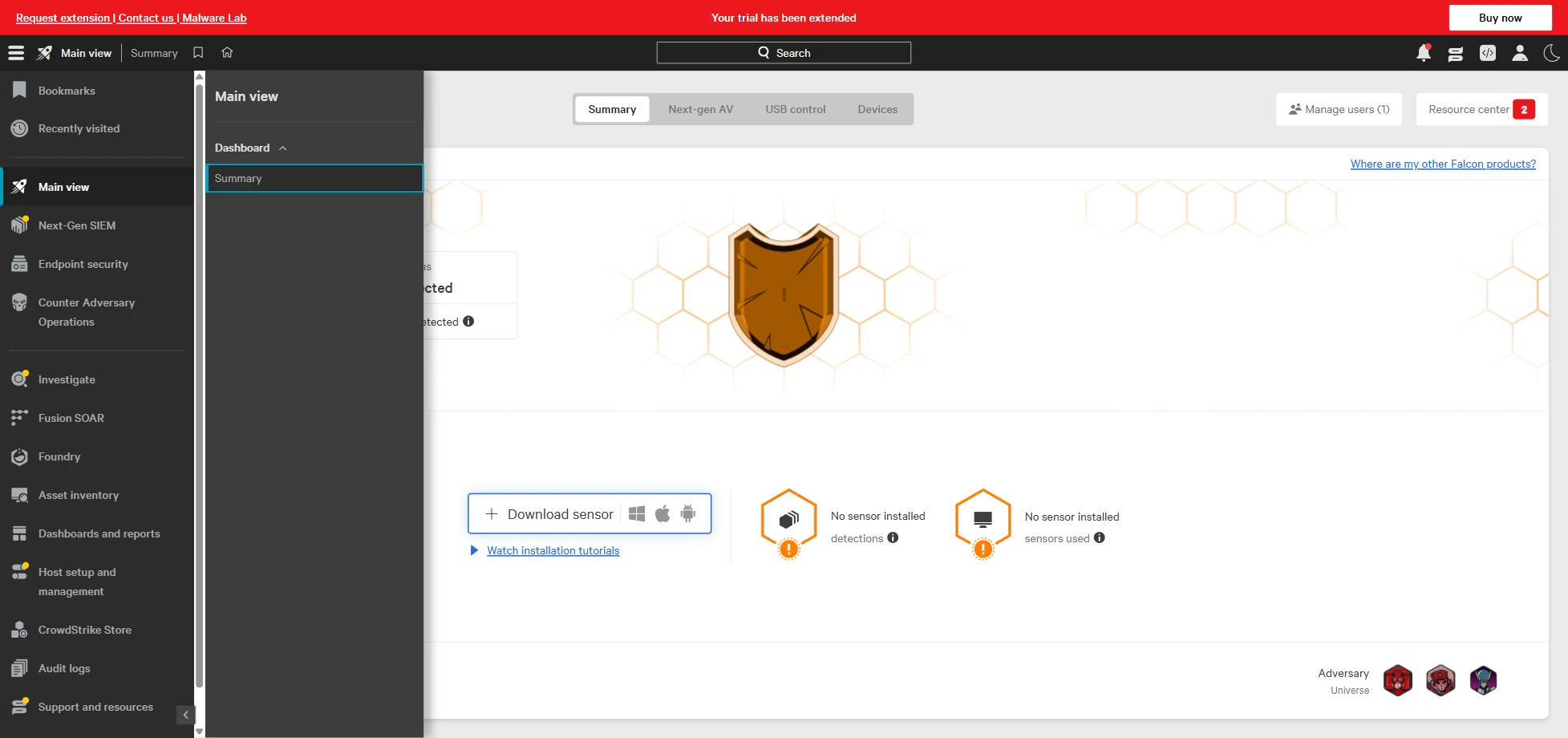The image size is (1568, 738).
Task: Open the user profile icon
Action: [x=1520, y=53]
